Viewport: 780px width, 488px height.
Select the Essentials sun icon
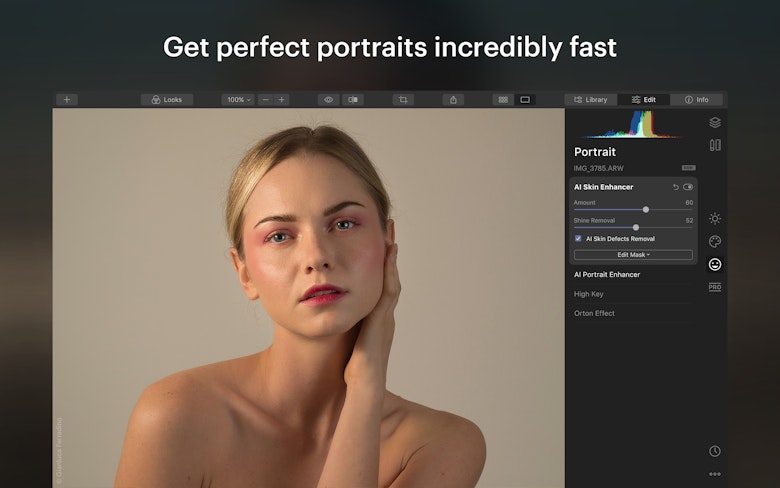[715, 218]
